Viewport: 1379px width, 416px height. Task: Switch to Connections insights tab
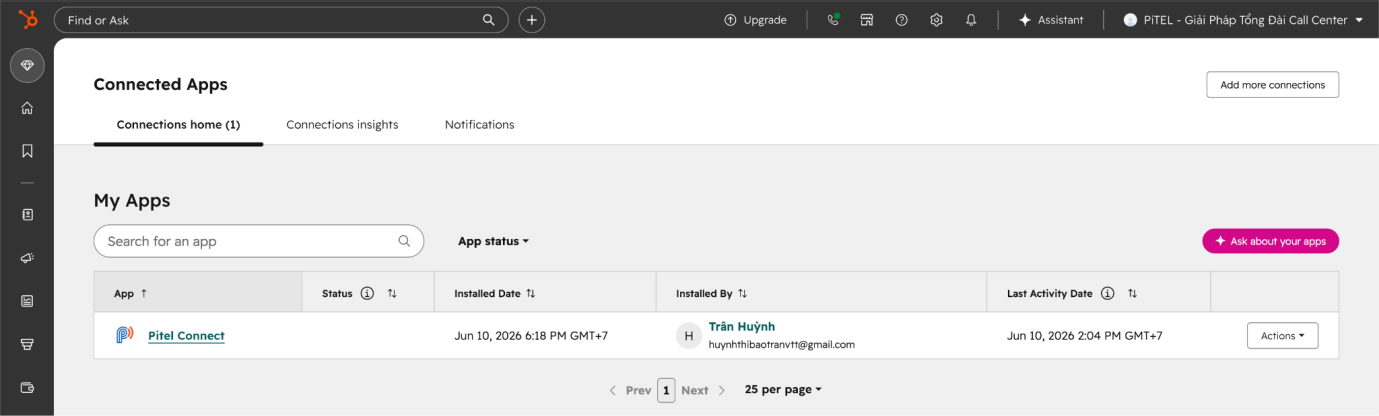point(342,125)
